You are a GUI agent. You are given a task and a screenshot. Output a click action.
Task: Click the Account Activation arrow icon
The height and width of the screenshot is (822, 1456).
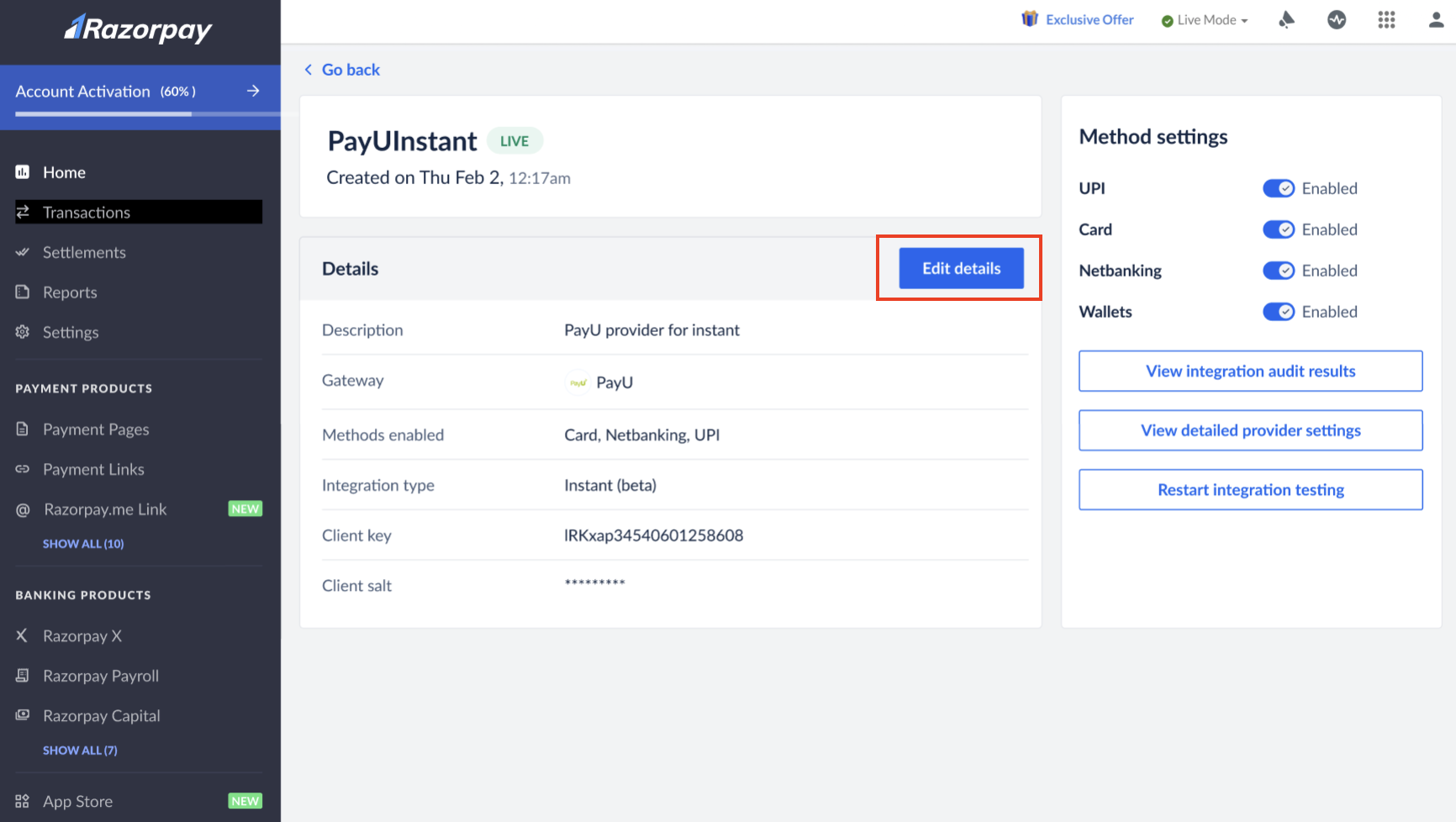[253, 91]
